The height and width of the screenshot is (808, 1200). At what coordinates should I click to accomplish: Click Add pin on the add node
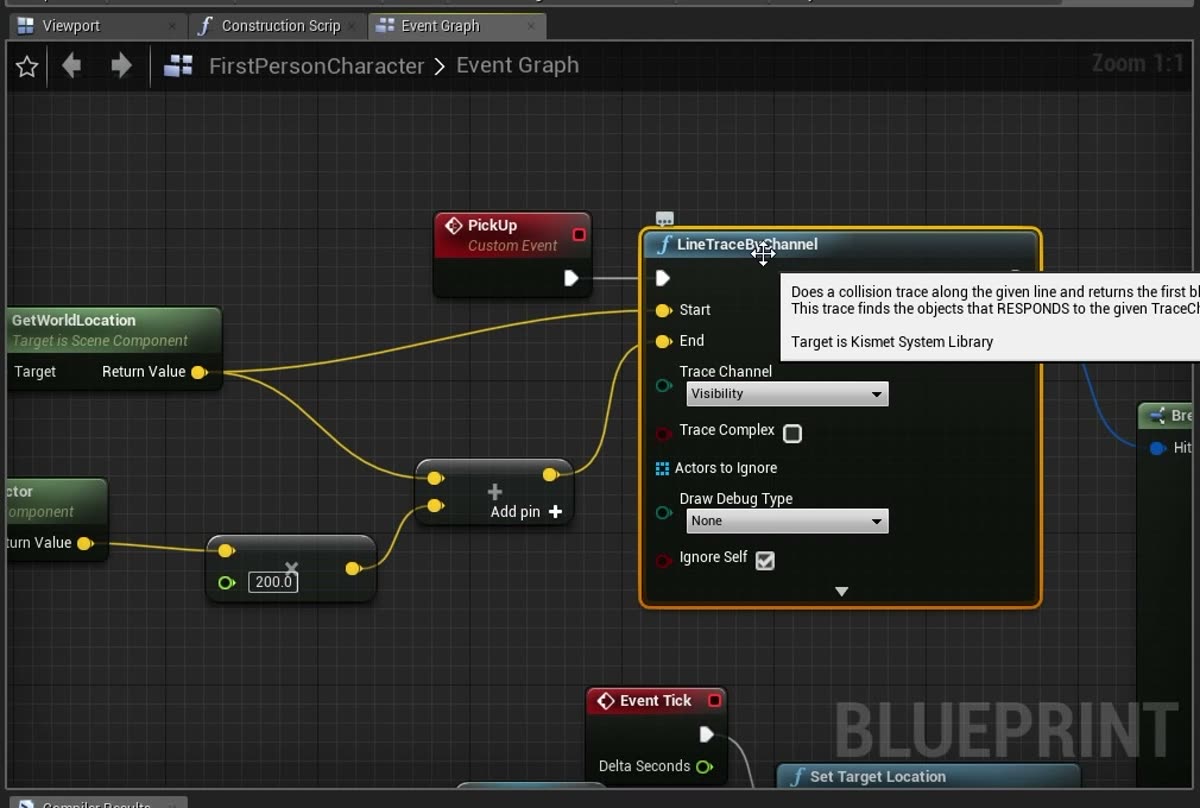pos(526,512)
